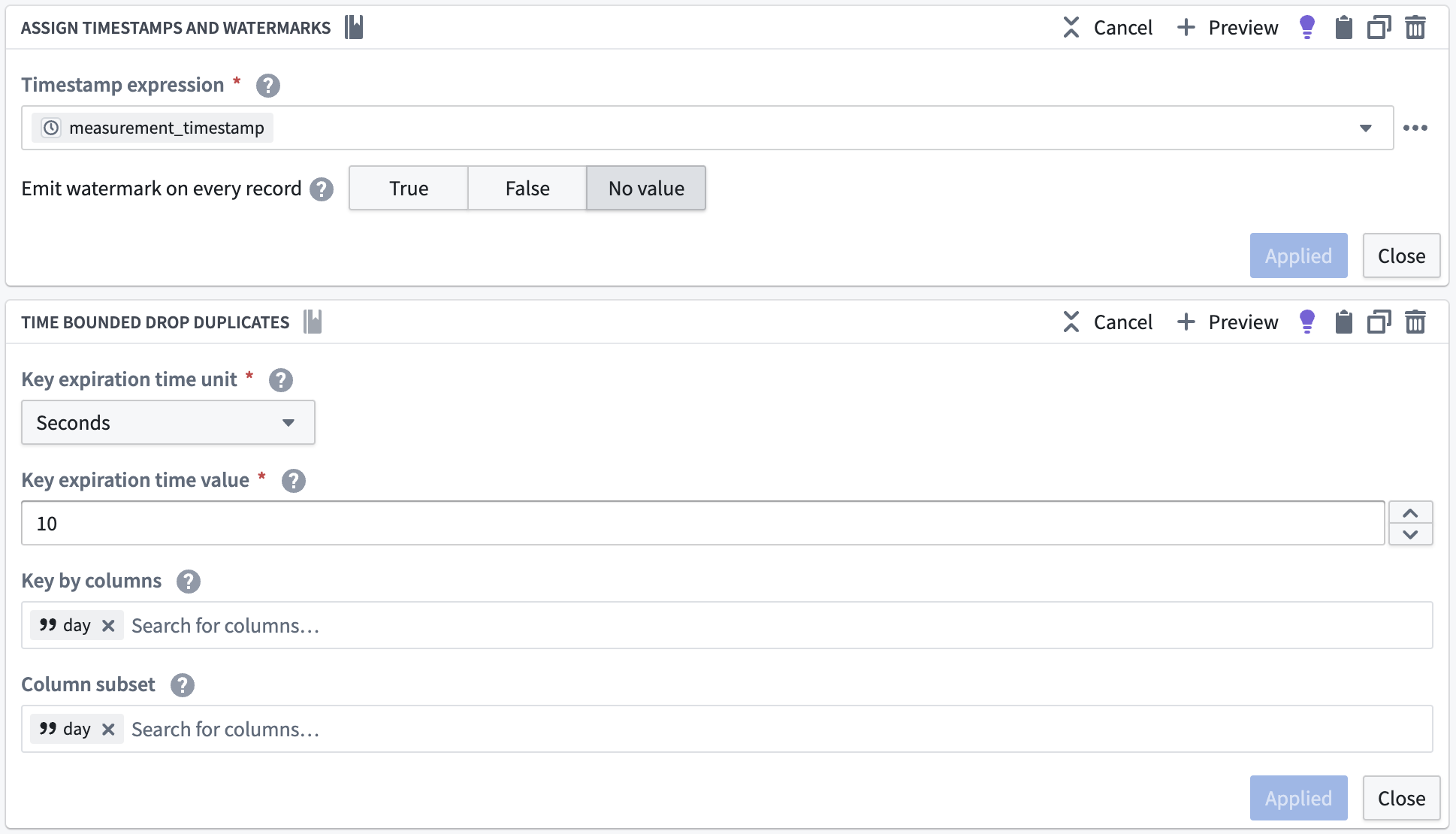Show help for Timestamp expression
The height and width of the screenshot is (834, 1456).
click(268, 86)
